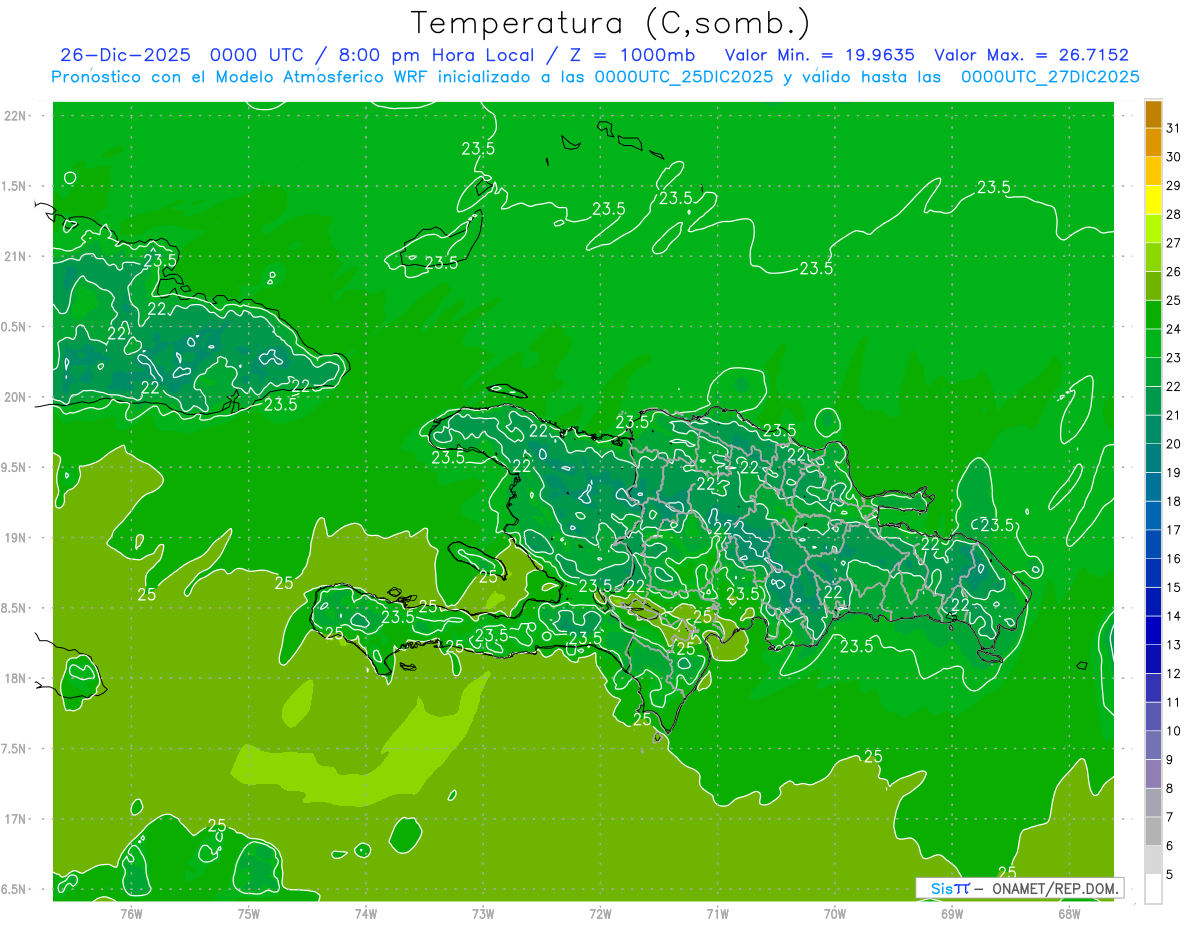
Task: Click the longitude axis label "73W"
Action: pos(483,914)
